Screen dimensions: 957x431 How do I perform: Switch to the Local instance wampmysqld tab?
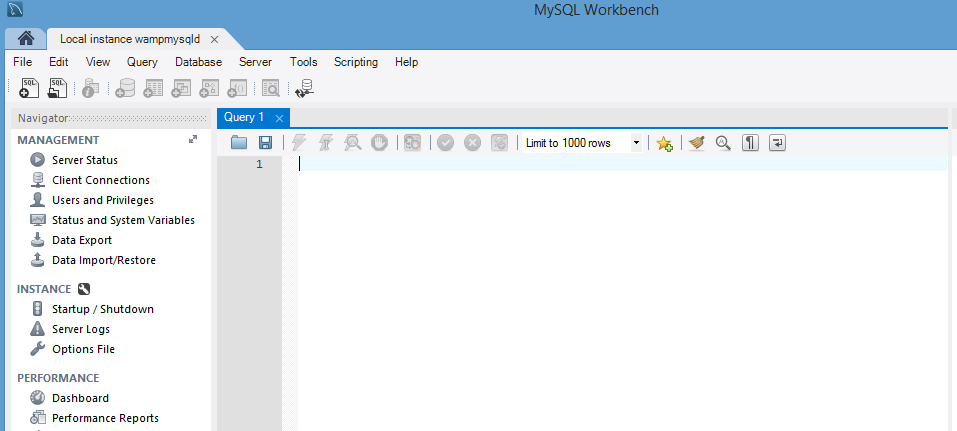pyautogui.click(x=130, y=39)
